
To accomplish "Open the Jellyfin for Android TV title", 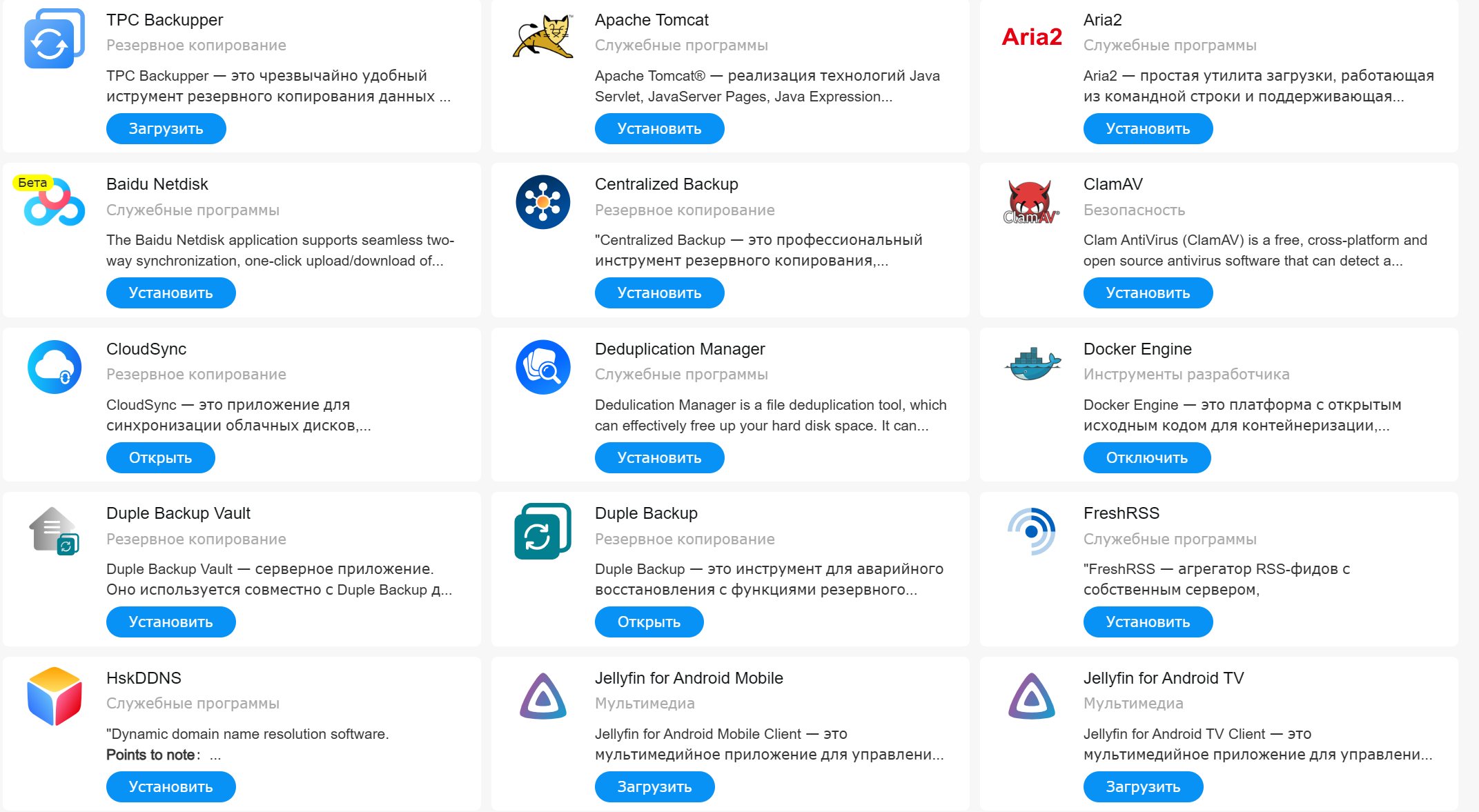I will pyautogui.click(x=1163, y=678).
